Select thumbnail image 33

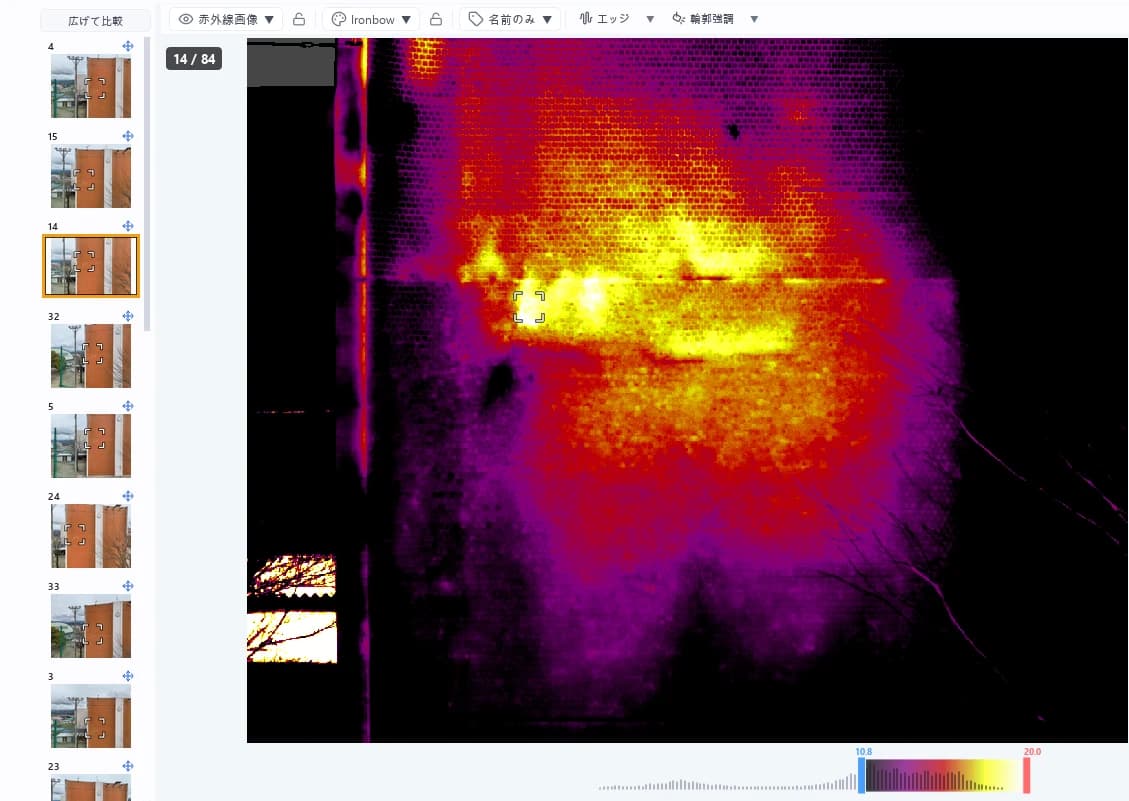(x=91, y=626)
